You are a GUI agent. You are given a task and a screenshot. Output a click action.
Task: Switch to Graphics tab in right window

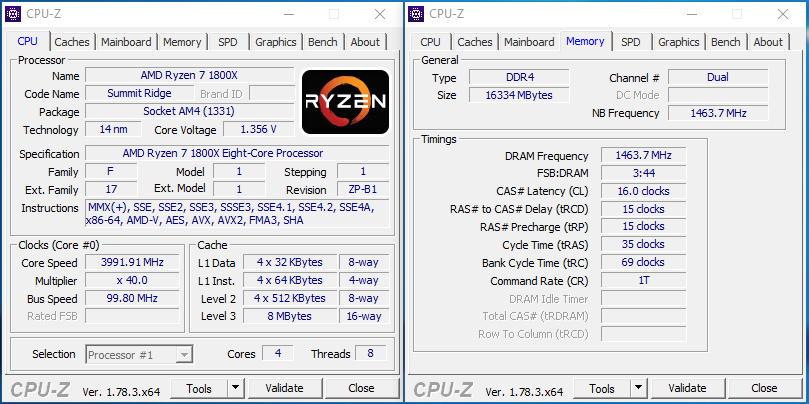pyautogui.click(x=678, y=42)
